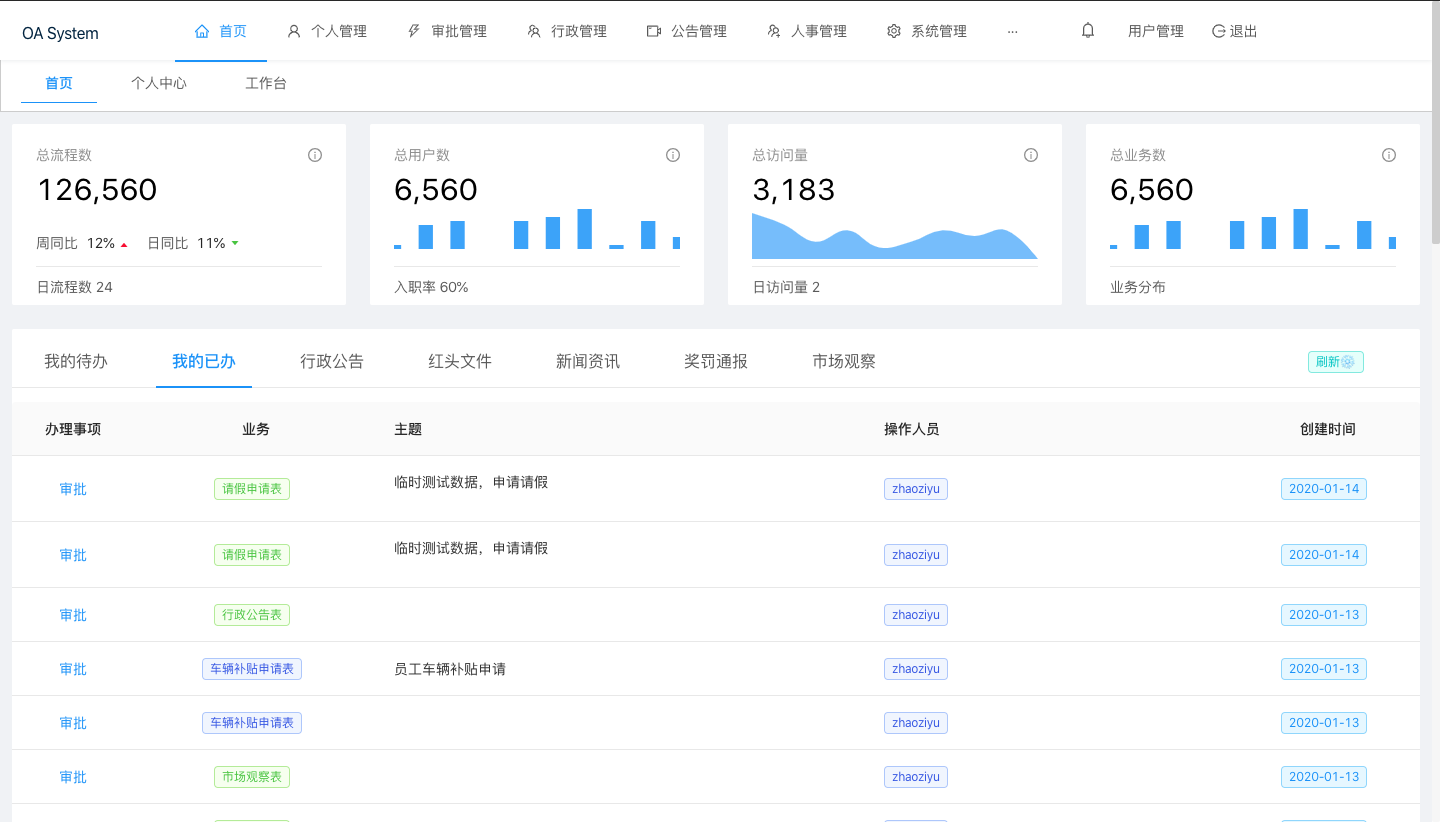Click zhaoziyu tag in 市场观察表 row

[916, 777]
